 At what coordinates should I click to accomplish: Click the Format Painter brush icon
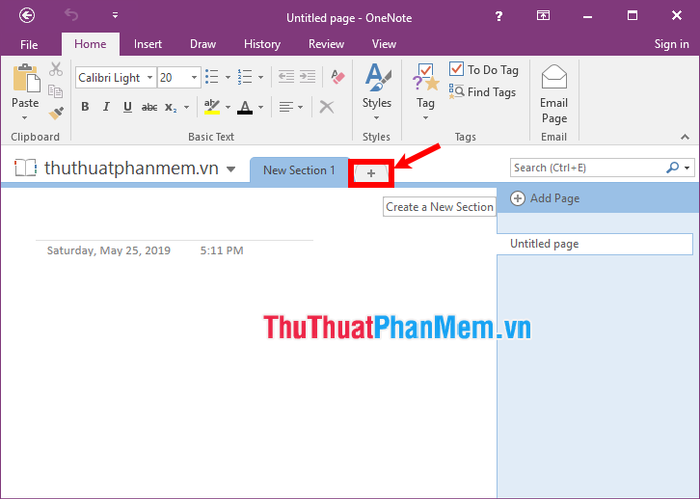[56, 113]
